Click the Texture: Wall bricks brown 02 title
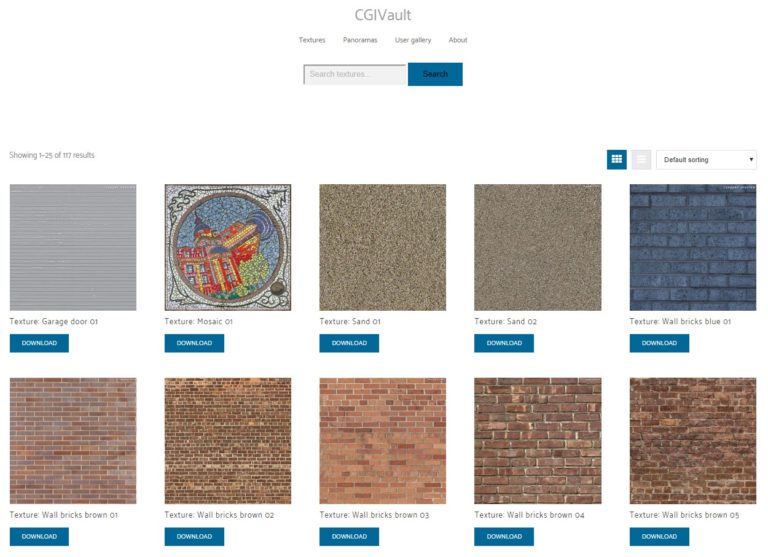The height and width of the screenshot is (557, 768). pos(219,515)
